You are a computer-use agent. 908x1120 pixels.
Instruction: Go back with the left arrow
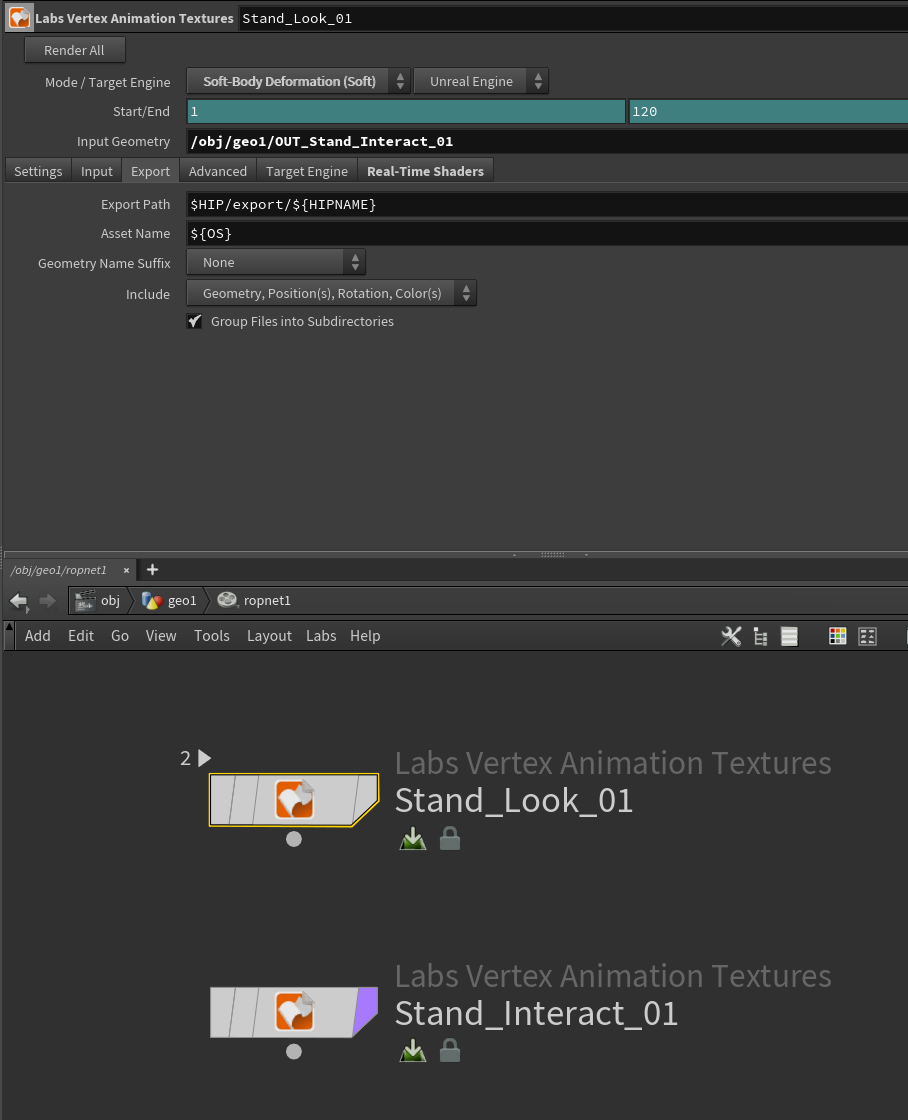[19, 601]
